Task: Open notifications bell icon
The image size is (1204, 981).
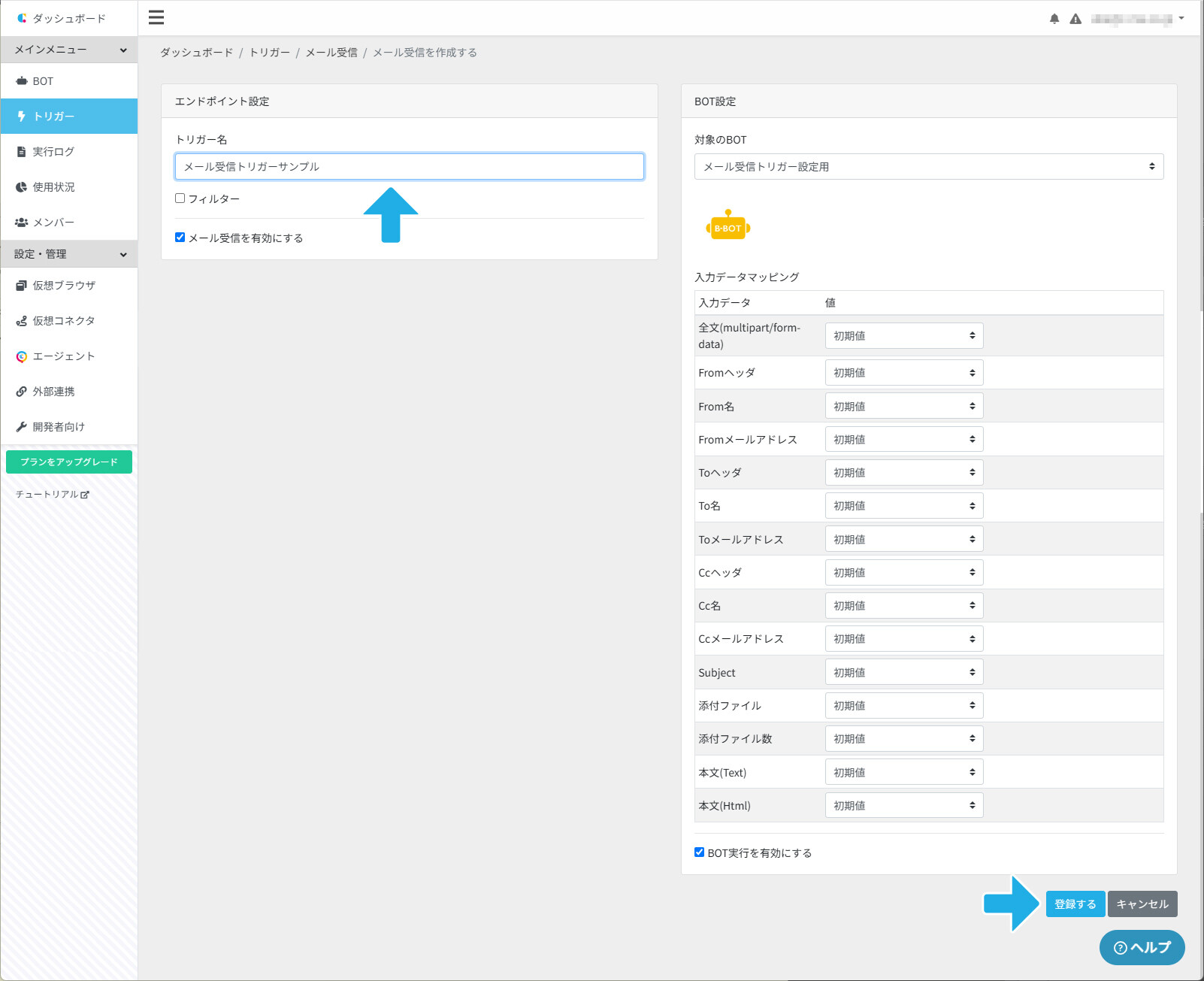Action: (x=1054, y=19)
